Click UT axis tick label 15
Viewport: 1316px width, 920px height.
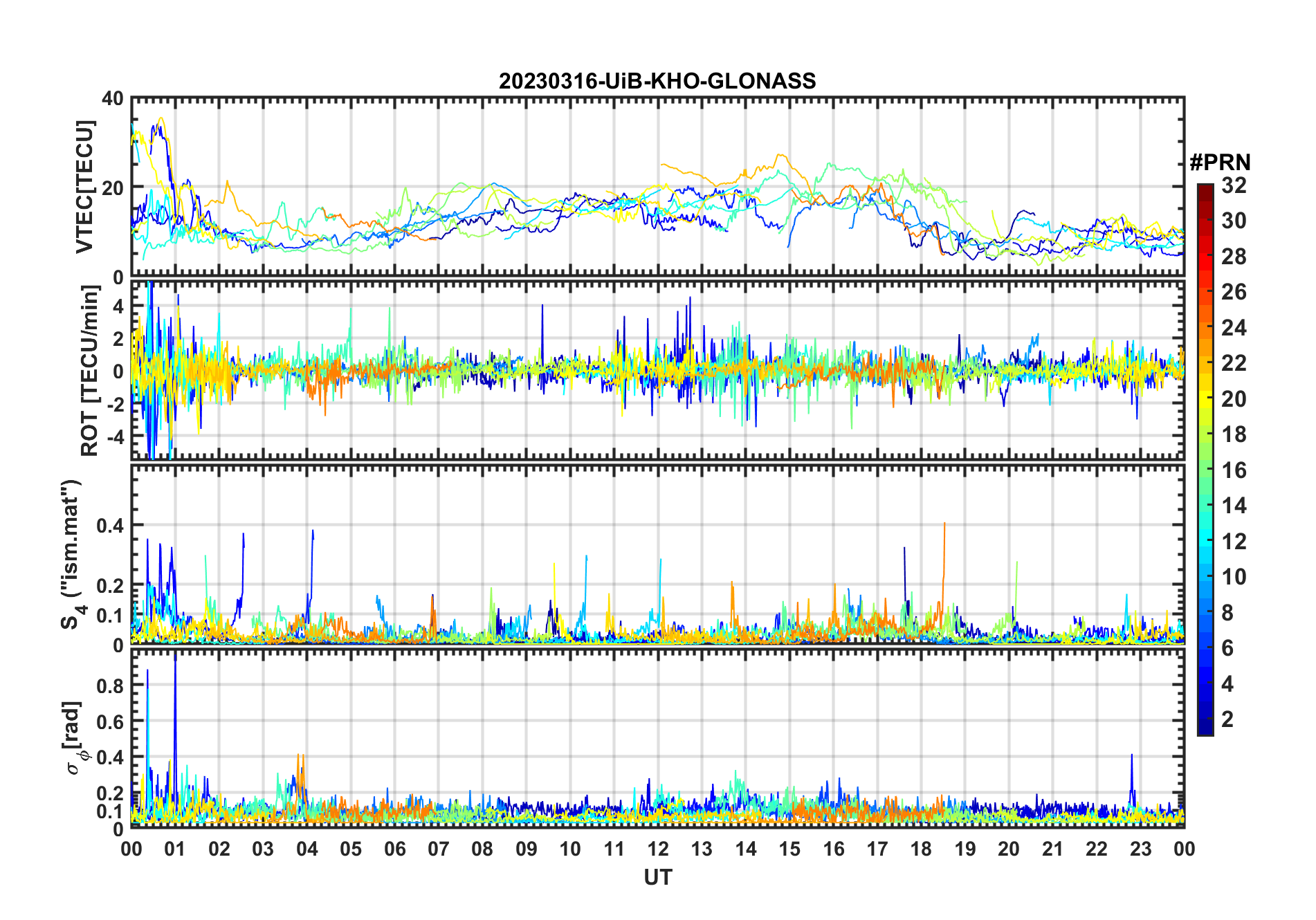(789, 849)
